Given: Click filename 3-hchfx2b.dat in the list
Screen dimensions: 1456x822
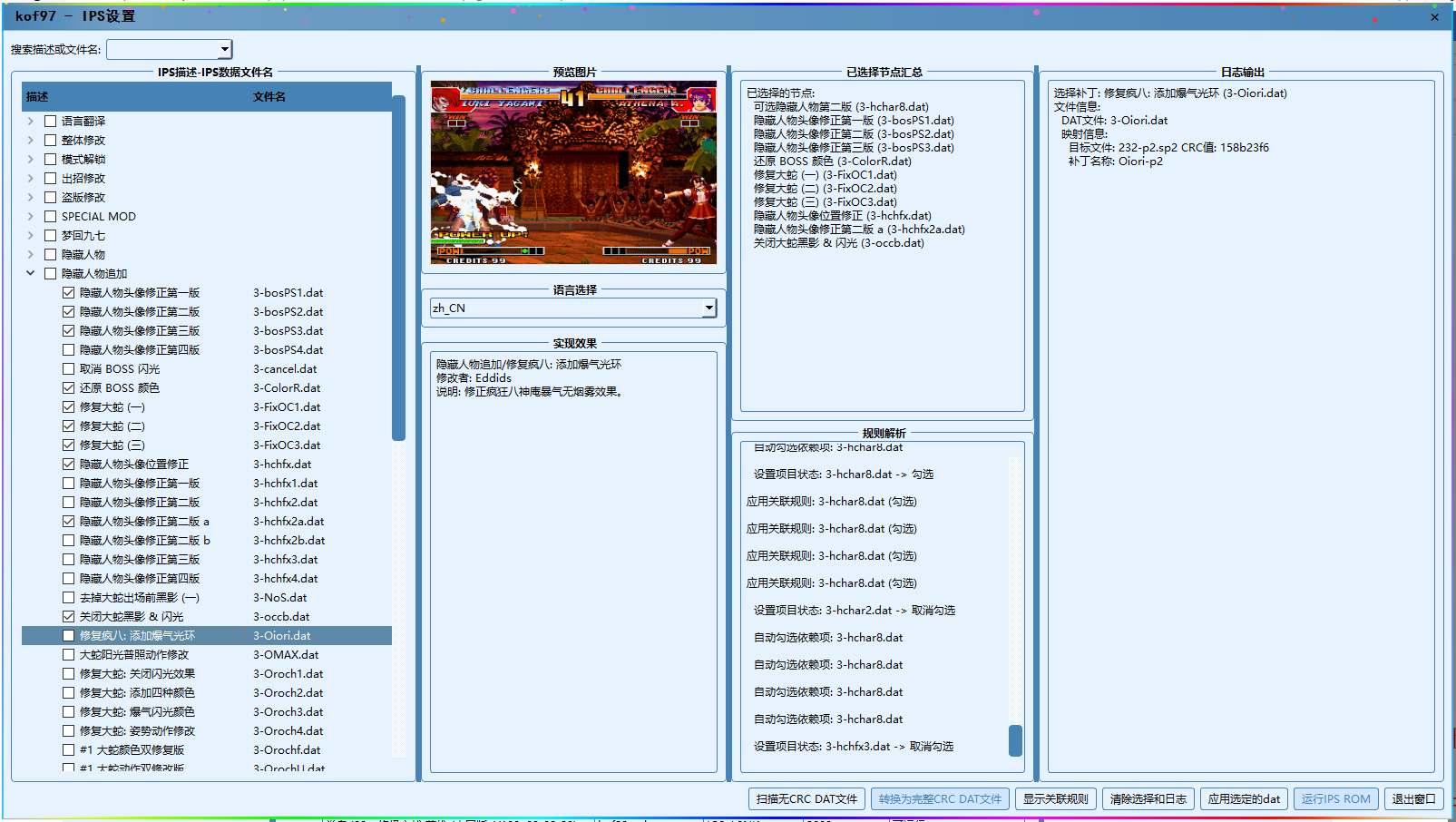Looking at the screenshot, I should 288,540.
